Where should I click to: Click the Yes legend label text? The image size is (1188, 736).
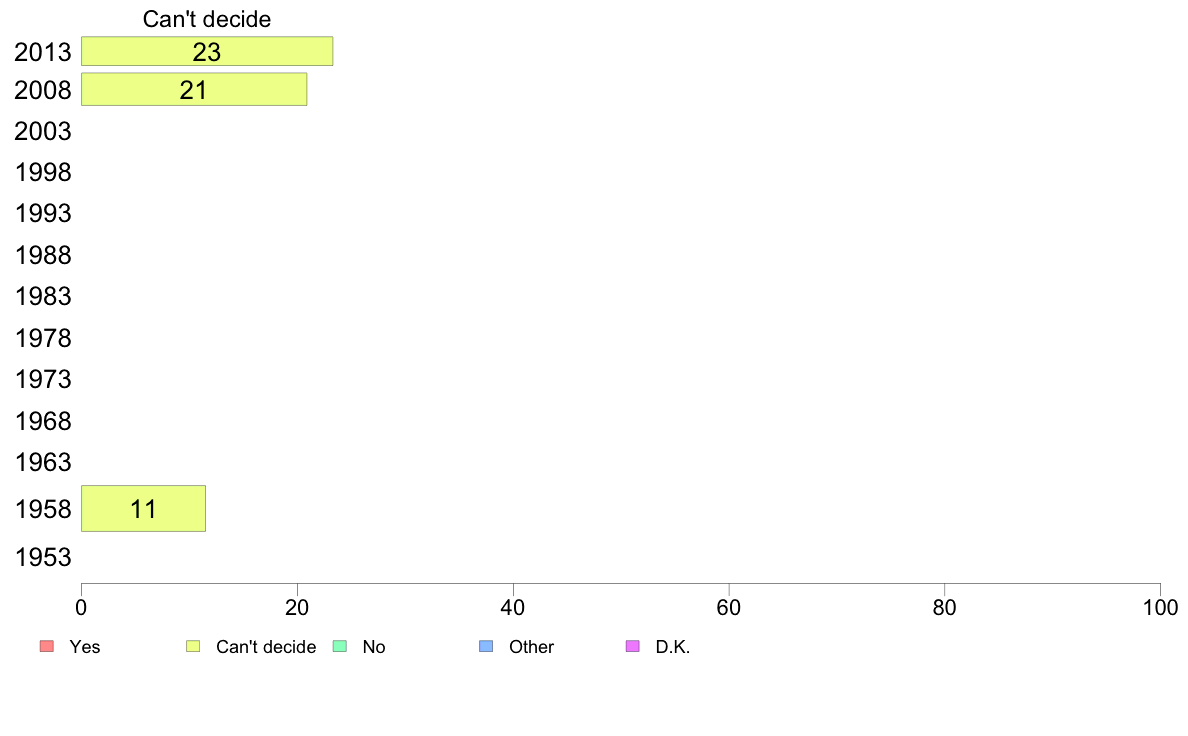(x=85, y=647)
